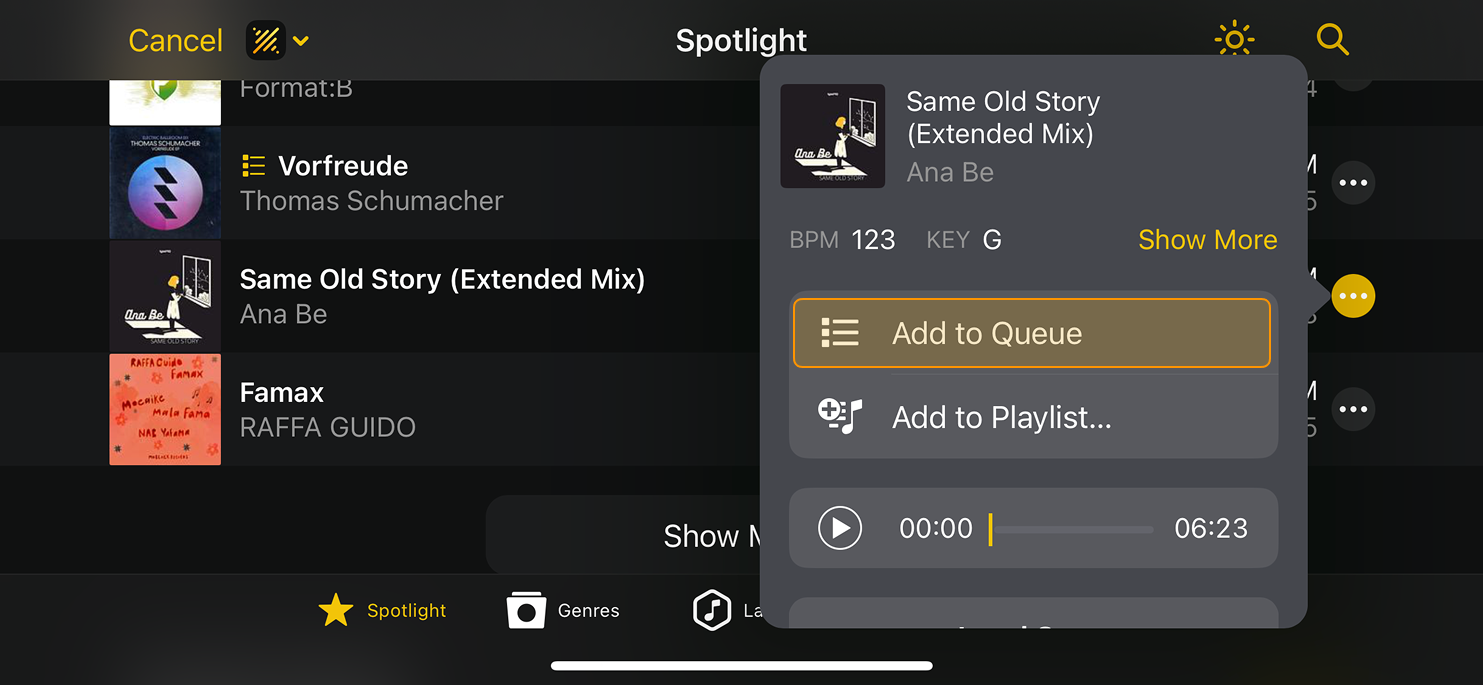1483x685 pixels.
Task: Open the Genres tab
Action: (x=563, y=610)
